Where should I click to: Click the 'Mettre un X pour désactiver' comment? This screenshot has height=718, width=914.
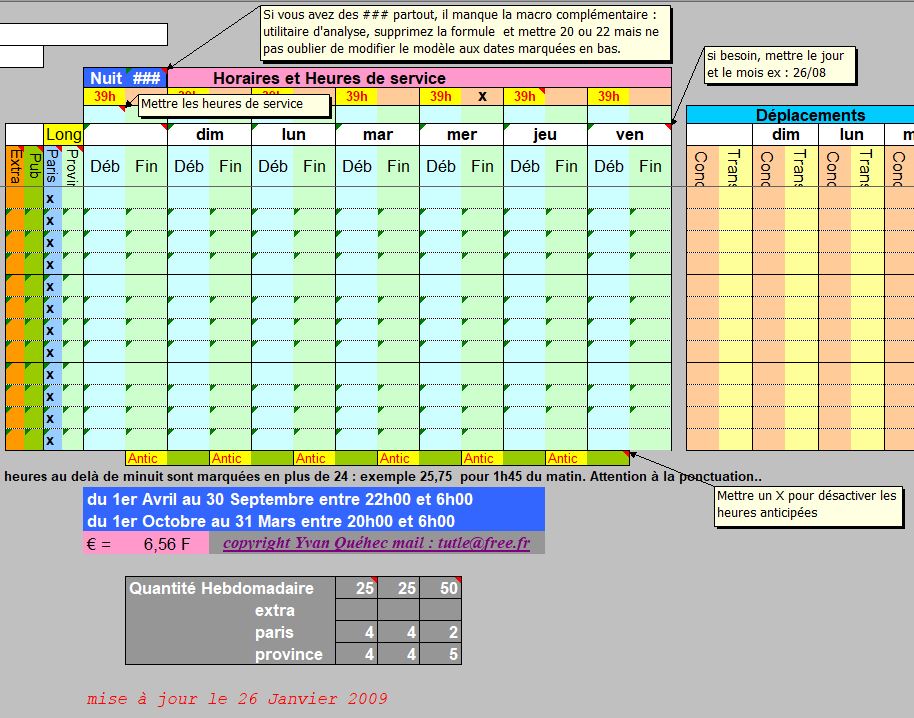pyautogui.click(x=808, y=505)
